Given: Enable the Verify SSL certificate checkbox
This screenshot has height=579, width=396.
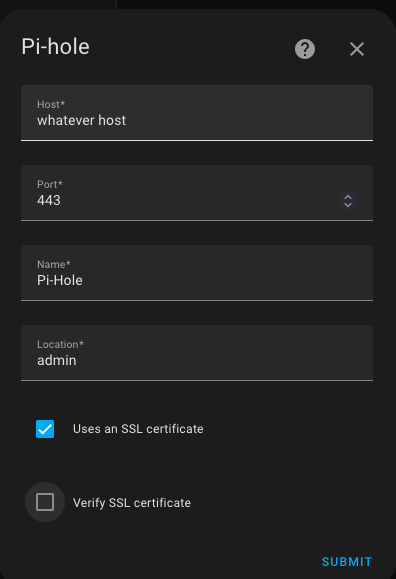Looking at the screenshot, I should pos(45,502).
